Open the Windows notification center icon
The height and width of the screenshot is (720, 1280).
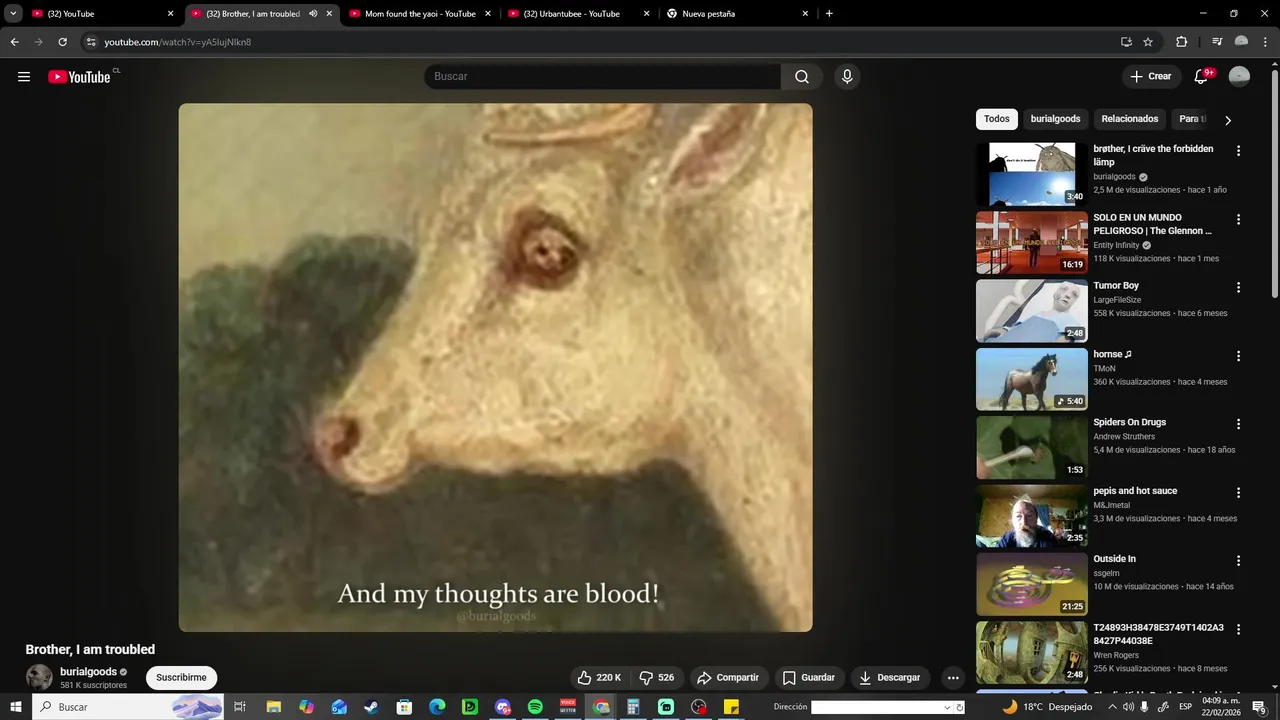click(1260, 707)
